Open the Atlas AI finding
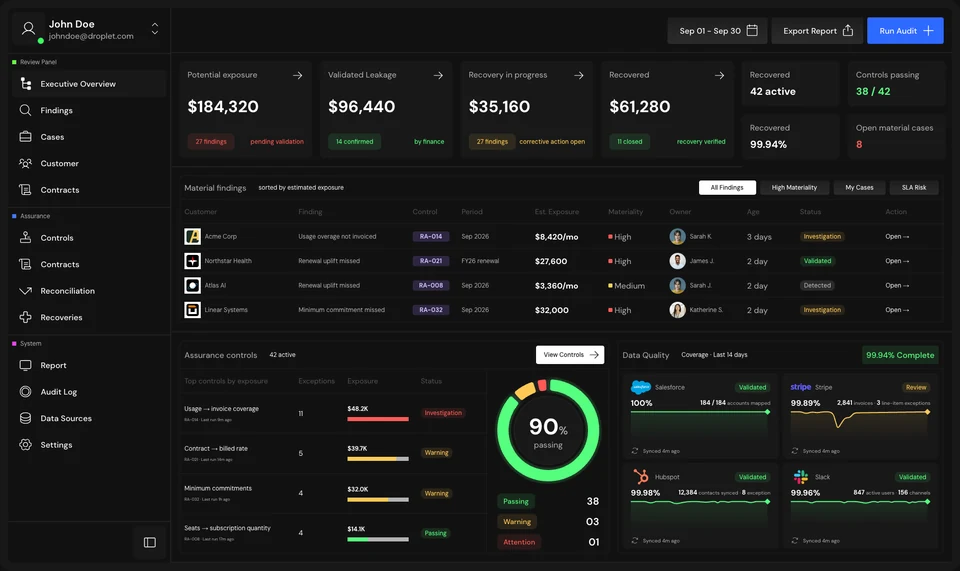Screen dimensions: 960x571 (x=897, y=285)
